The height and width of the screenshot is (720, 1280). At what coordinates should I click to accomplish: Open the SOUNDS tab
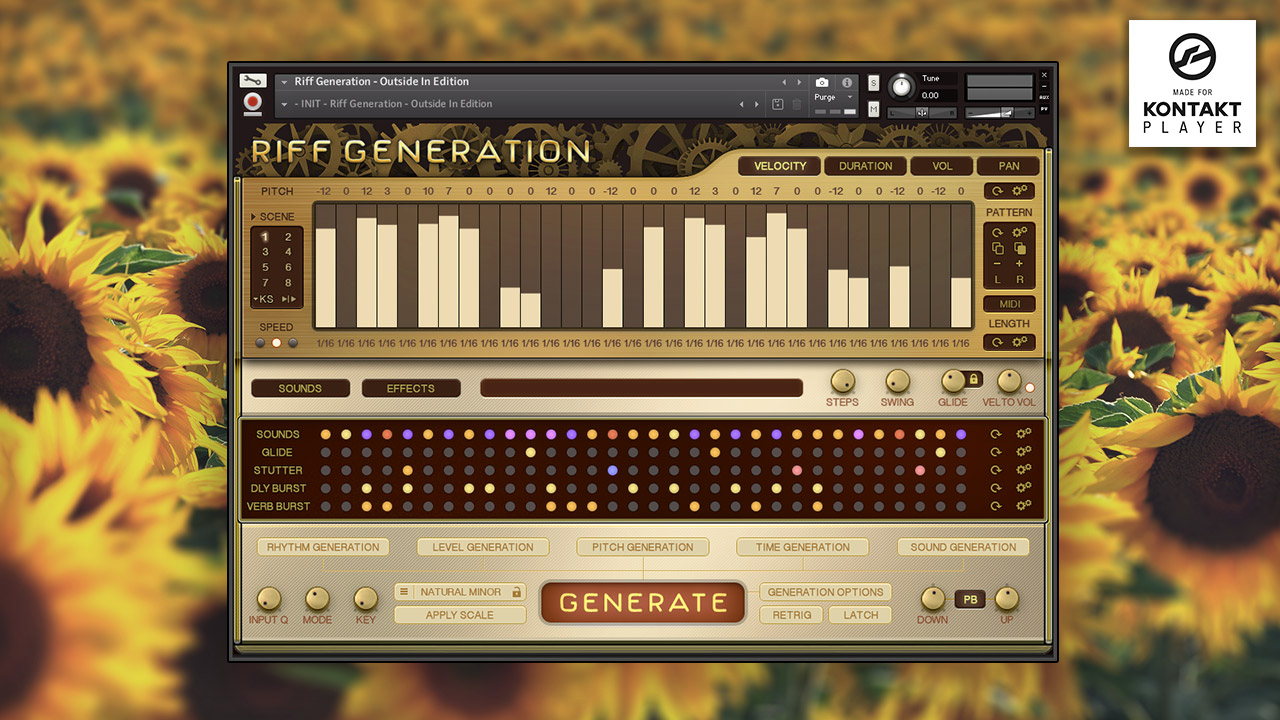301,388
